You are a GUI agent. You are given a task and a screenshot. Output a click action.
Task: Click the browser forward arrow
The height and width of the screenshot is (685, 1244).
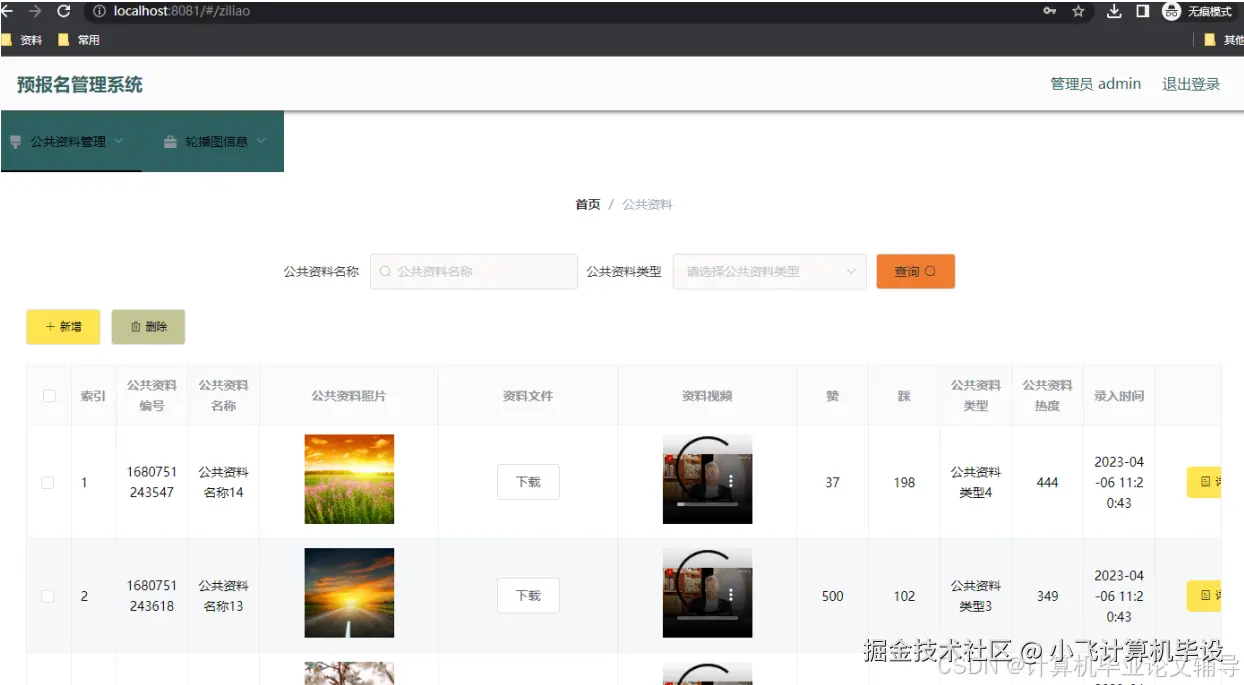tap(35, 11)
